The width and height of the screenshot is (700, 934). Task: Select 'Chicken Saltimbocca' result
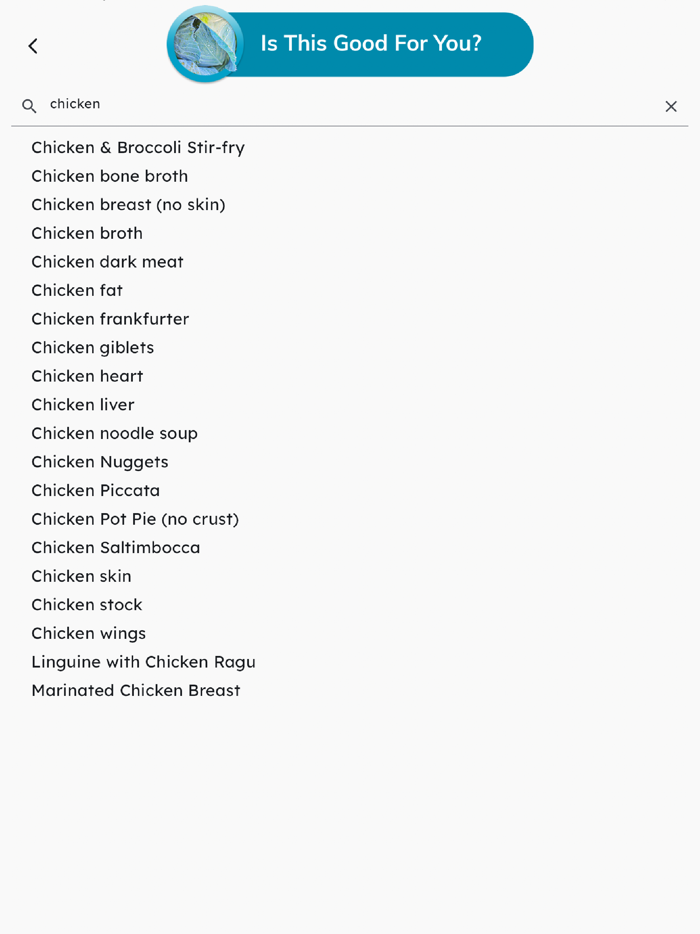[116, 547]
